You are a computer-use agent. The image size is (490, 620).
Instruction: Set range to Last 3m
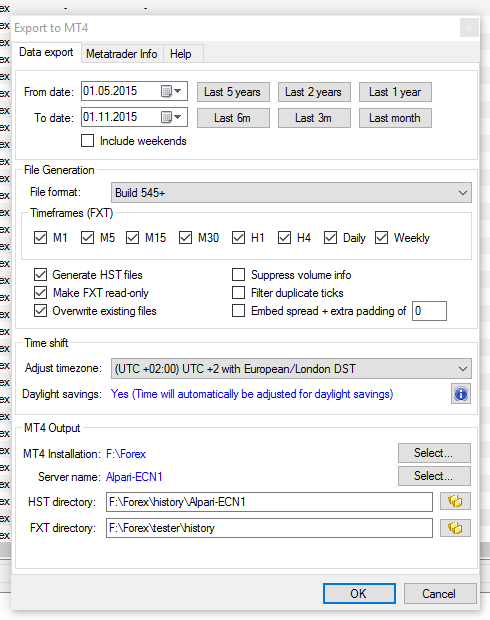(314, 118)
